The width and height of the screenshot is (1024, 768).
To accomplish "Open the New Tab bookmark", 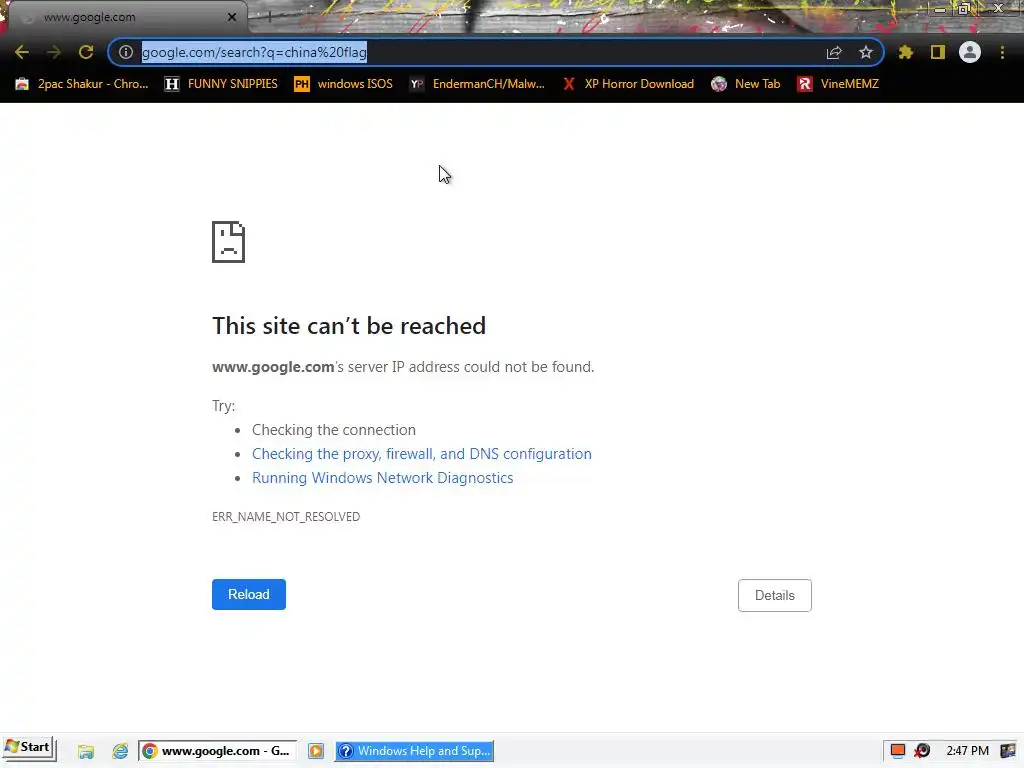I will [x=746, y=84].
